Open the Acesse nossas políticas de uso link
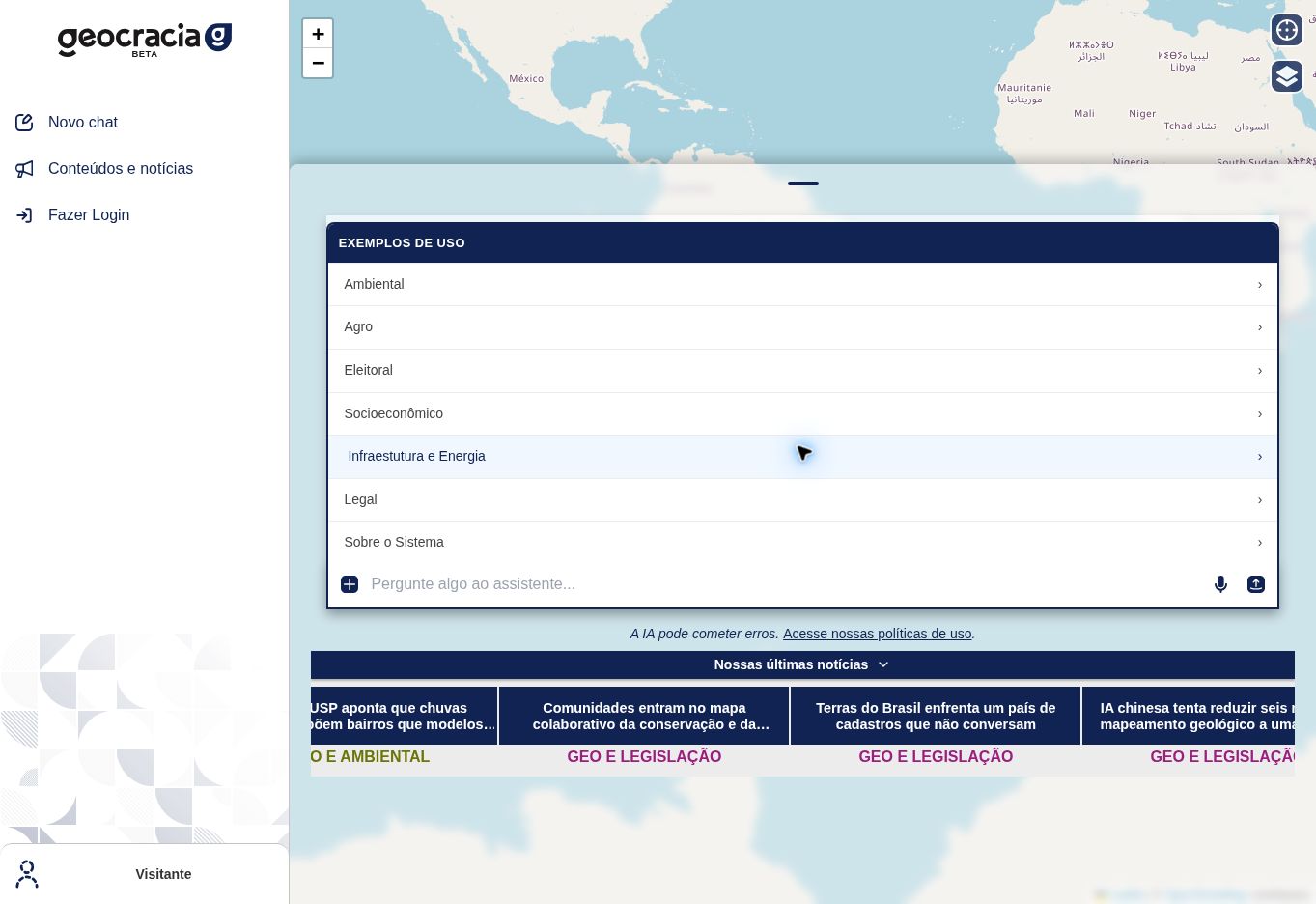Screen dimensions: 1316x904 (877, 634)
